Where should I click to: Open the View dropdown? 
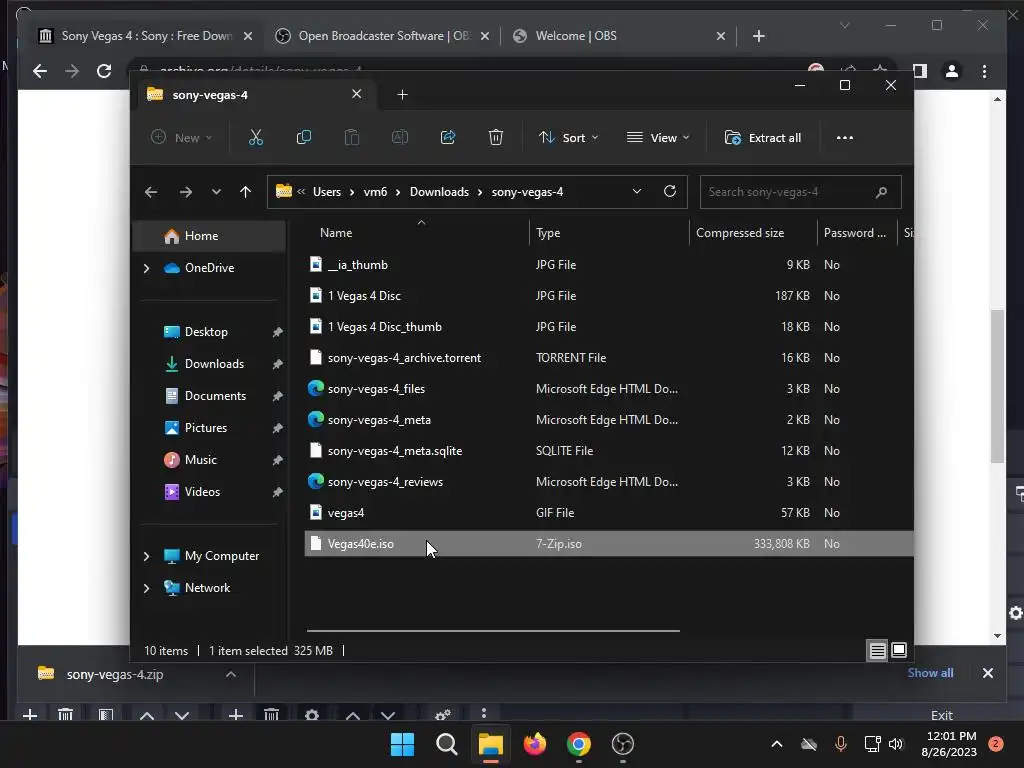(x=658, y=138)
